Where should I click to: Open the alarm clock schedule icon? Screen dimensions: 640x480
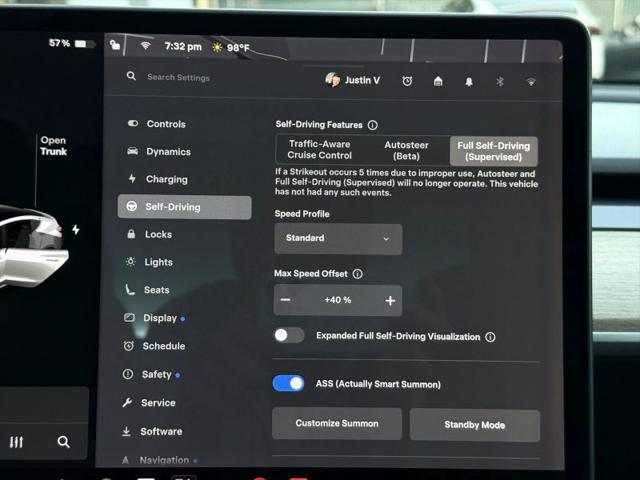tap(407, 81)
